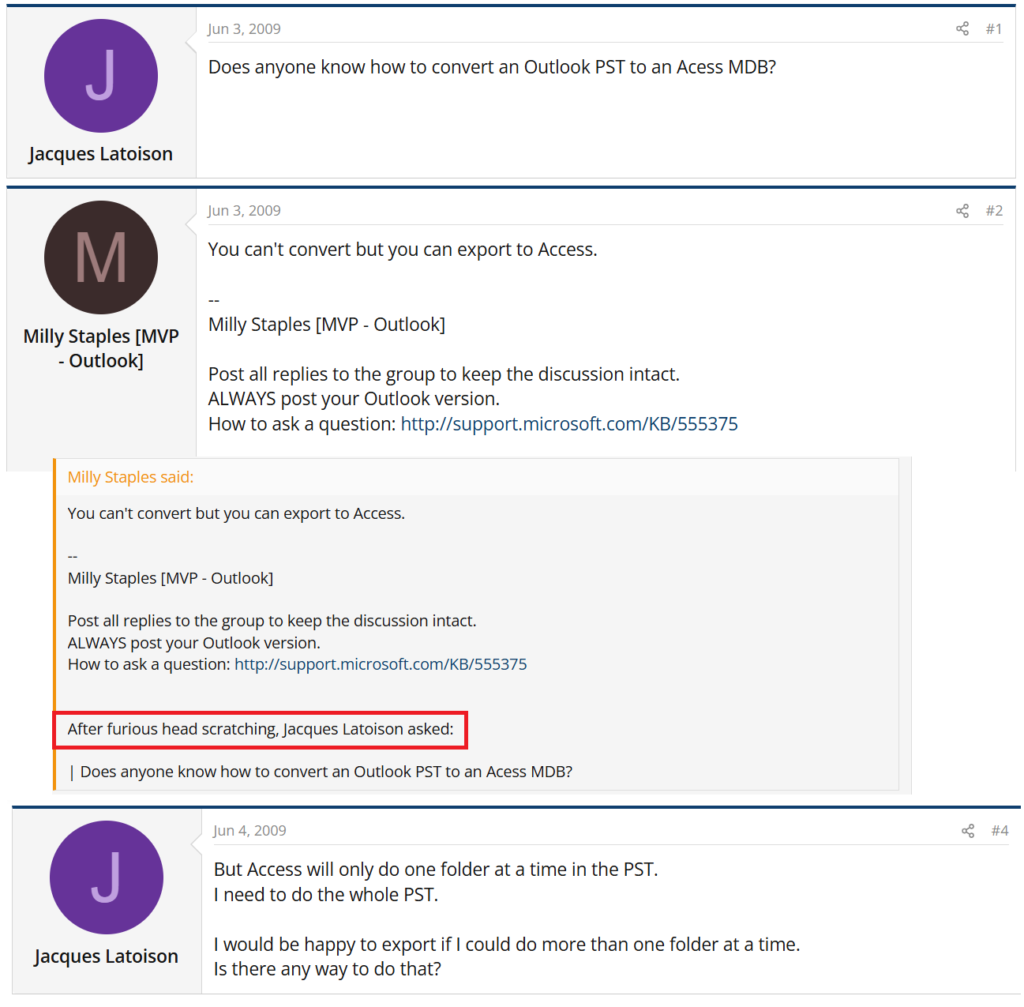Click 'ALWAYS post your Outlook version.' in quote

click(194, 643)
